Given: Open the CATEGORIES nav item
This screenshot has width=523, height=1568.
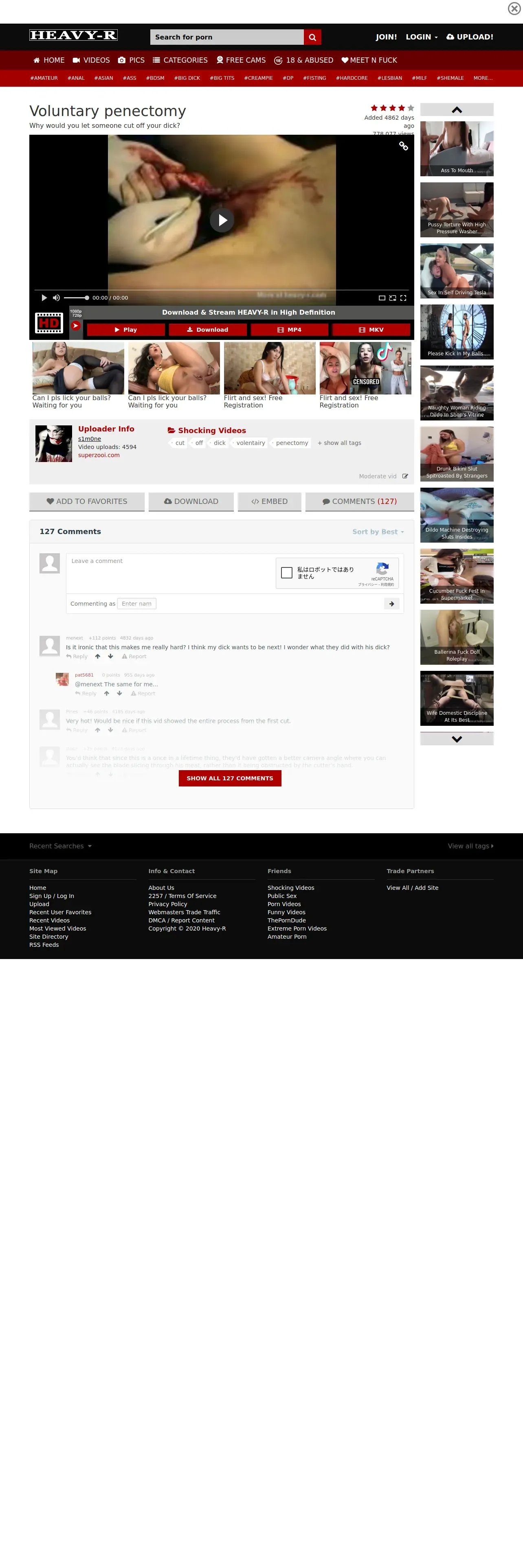Looking at the screenshot, I should (x=180, y=60).
